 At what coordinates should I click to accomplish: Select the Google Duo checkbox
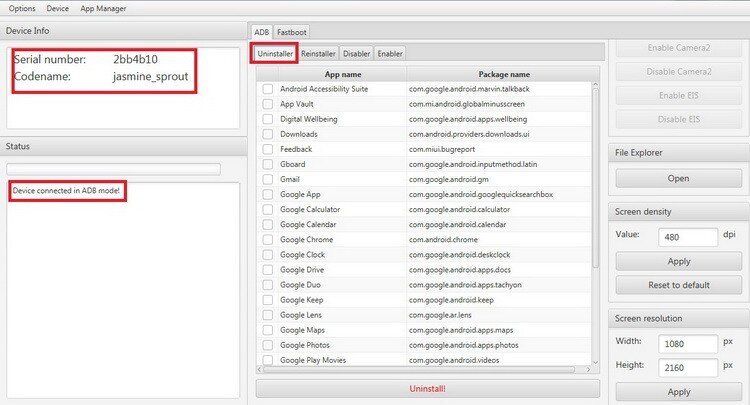268,285
